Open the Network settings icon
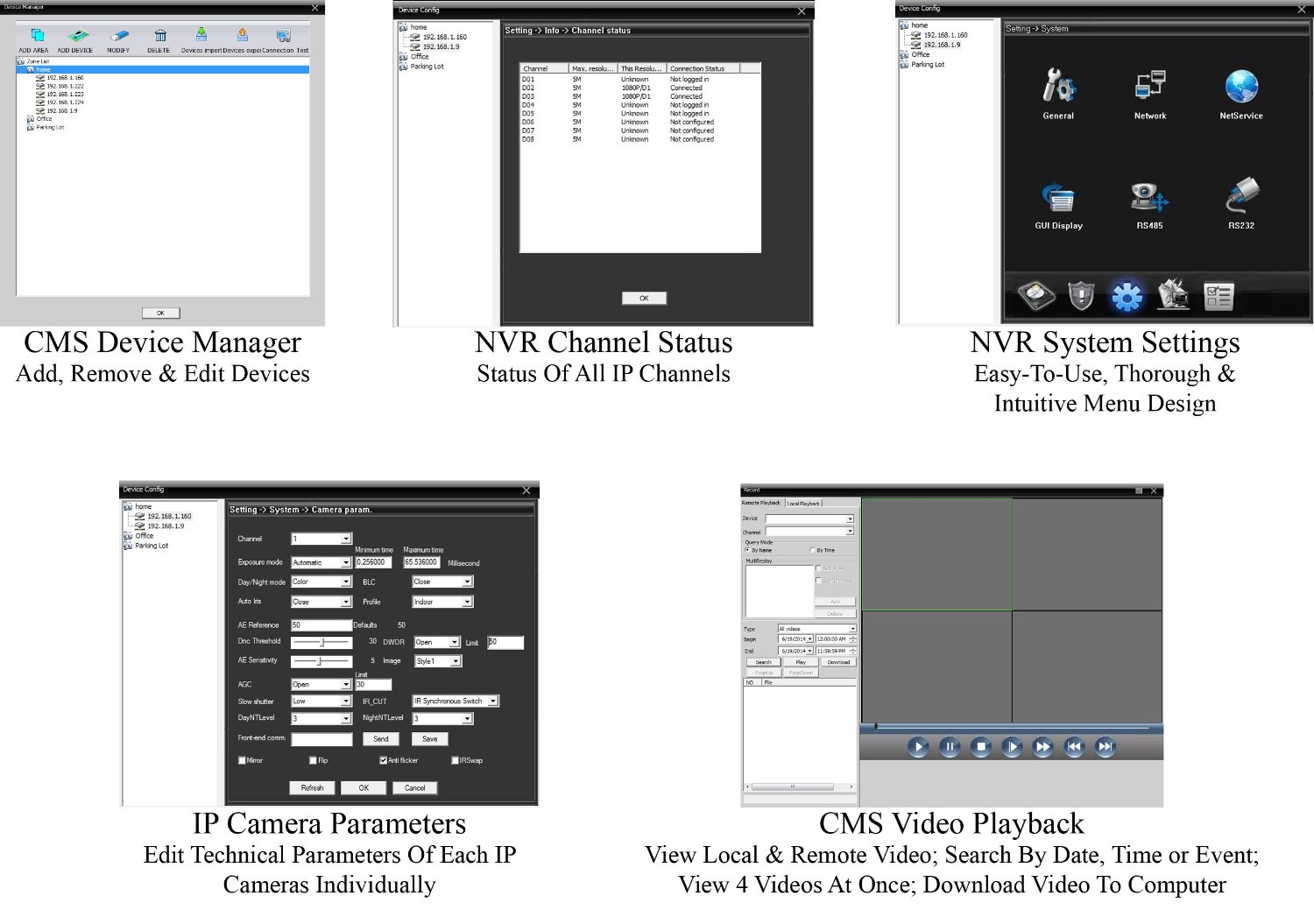1314x924 pixels. click(x=1149, y=86)
